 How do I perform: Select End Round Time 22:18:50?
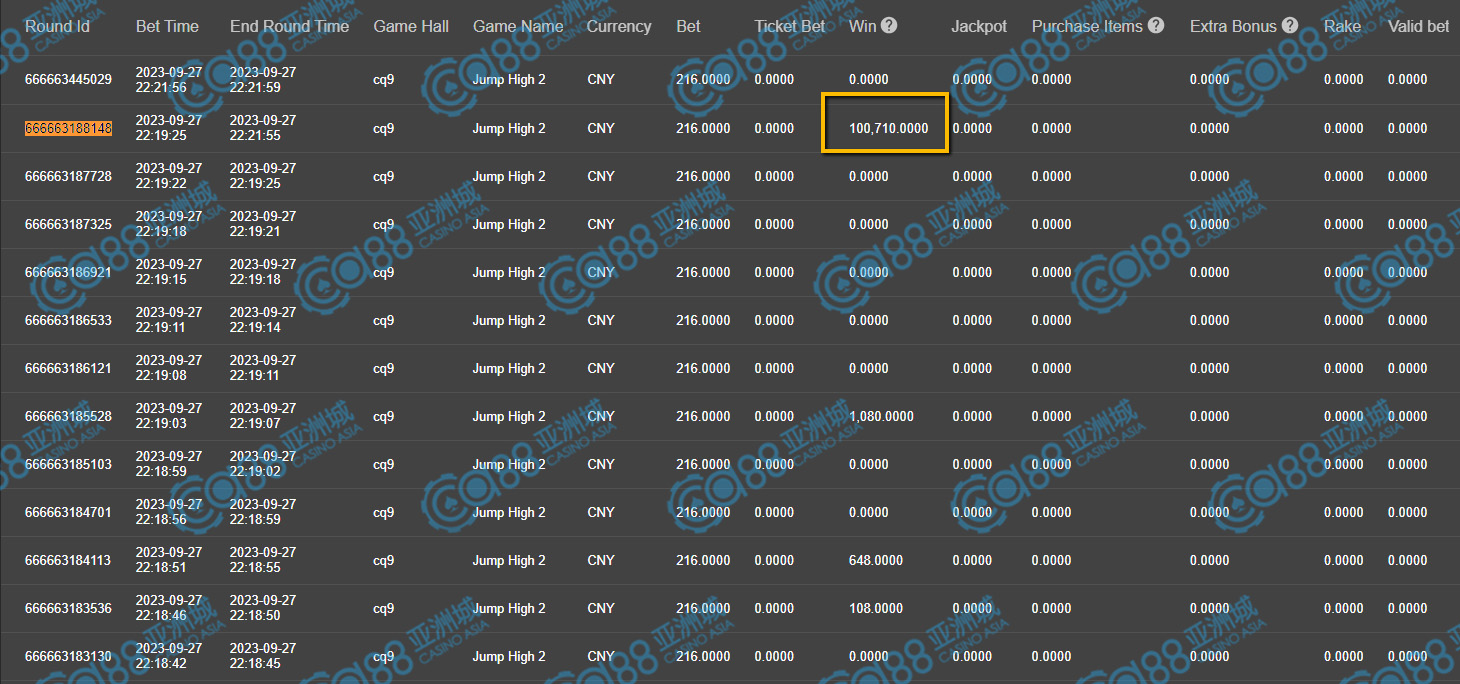[x=263, y=608]
